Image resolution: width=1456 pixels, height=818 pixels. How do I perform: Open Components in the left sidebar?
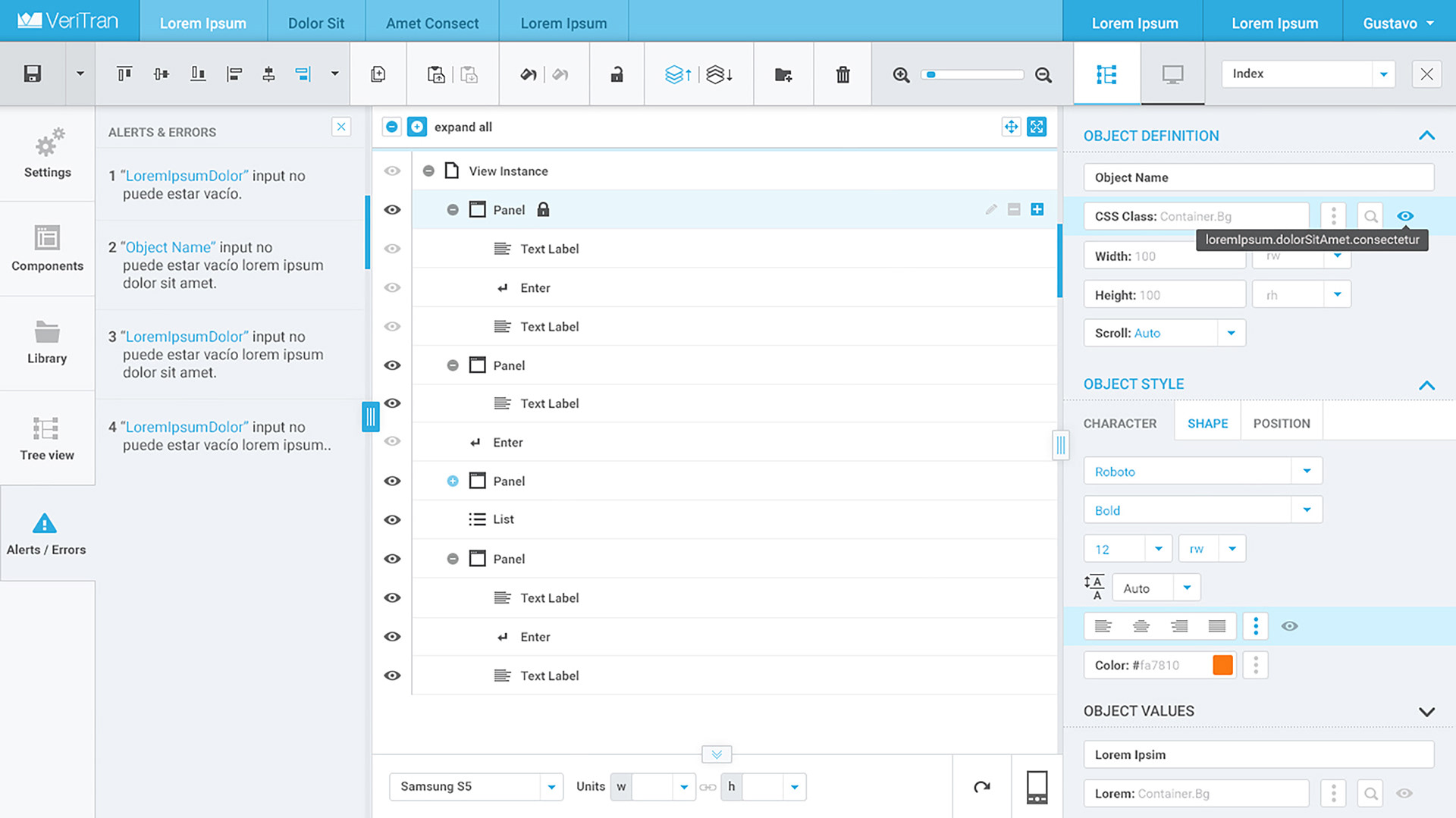pyautogui.click(x=47, y=248)
